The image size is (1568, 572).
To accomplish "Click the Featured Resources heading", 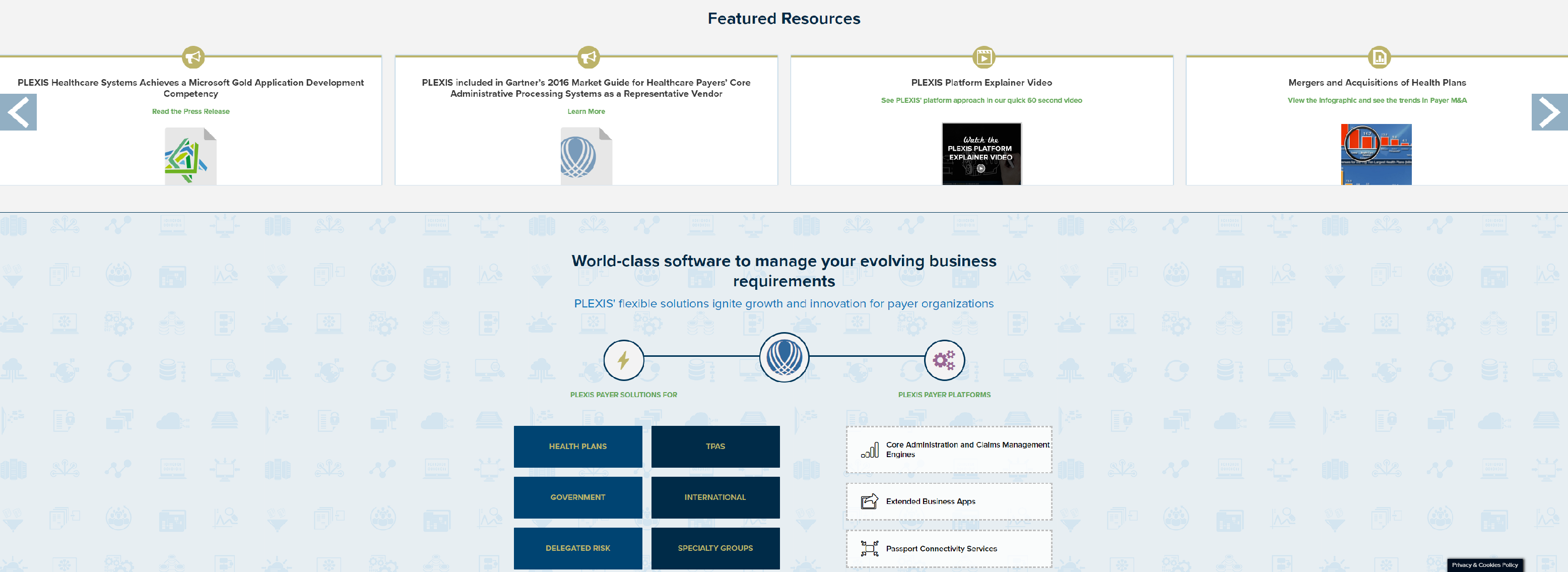I will (x=784, y=19).
